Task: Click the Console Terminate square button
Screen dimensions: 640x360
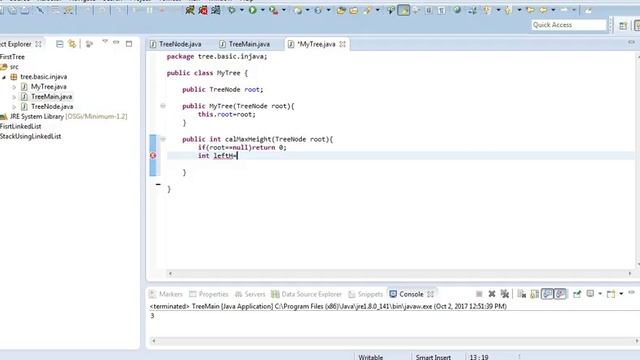Action: pyautogui.click(x=479, y=294)
